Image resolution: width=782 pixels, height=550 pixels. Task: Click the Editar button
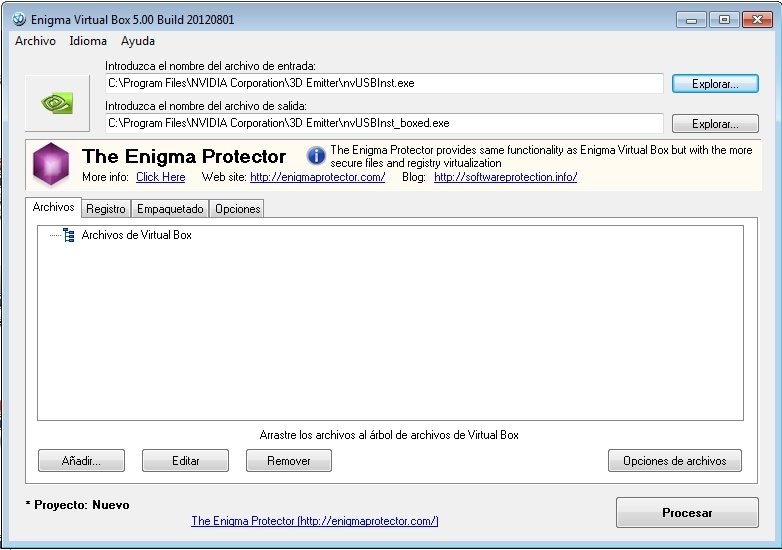pyautogui.click(x=186, y=461)
